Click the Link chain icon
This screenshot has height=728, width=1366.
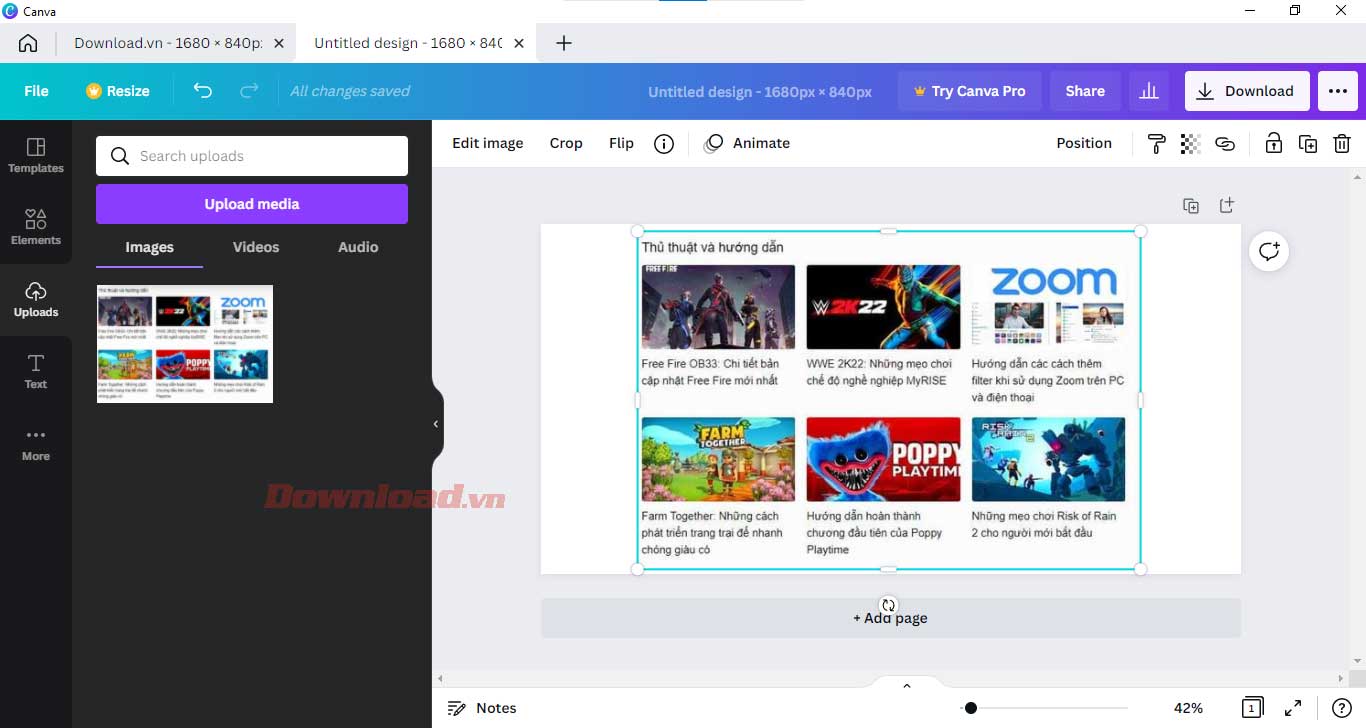(1225, 144)
